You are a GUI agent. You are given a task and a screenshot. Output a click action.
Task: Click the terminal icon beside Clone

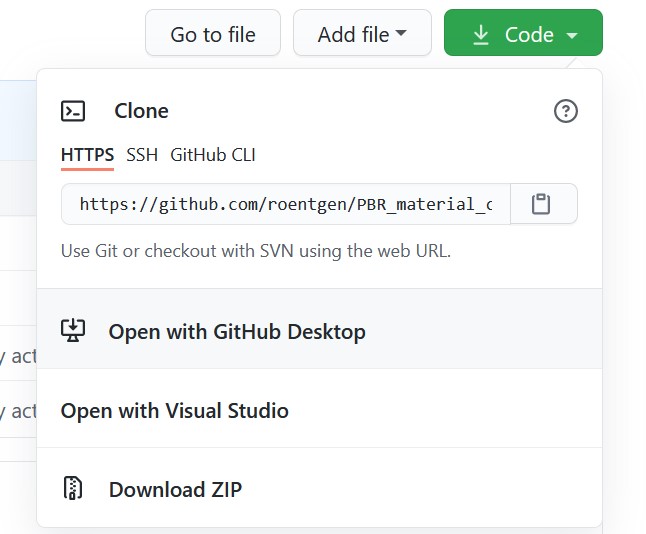pos(73,111)
